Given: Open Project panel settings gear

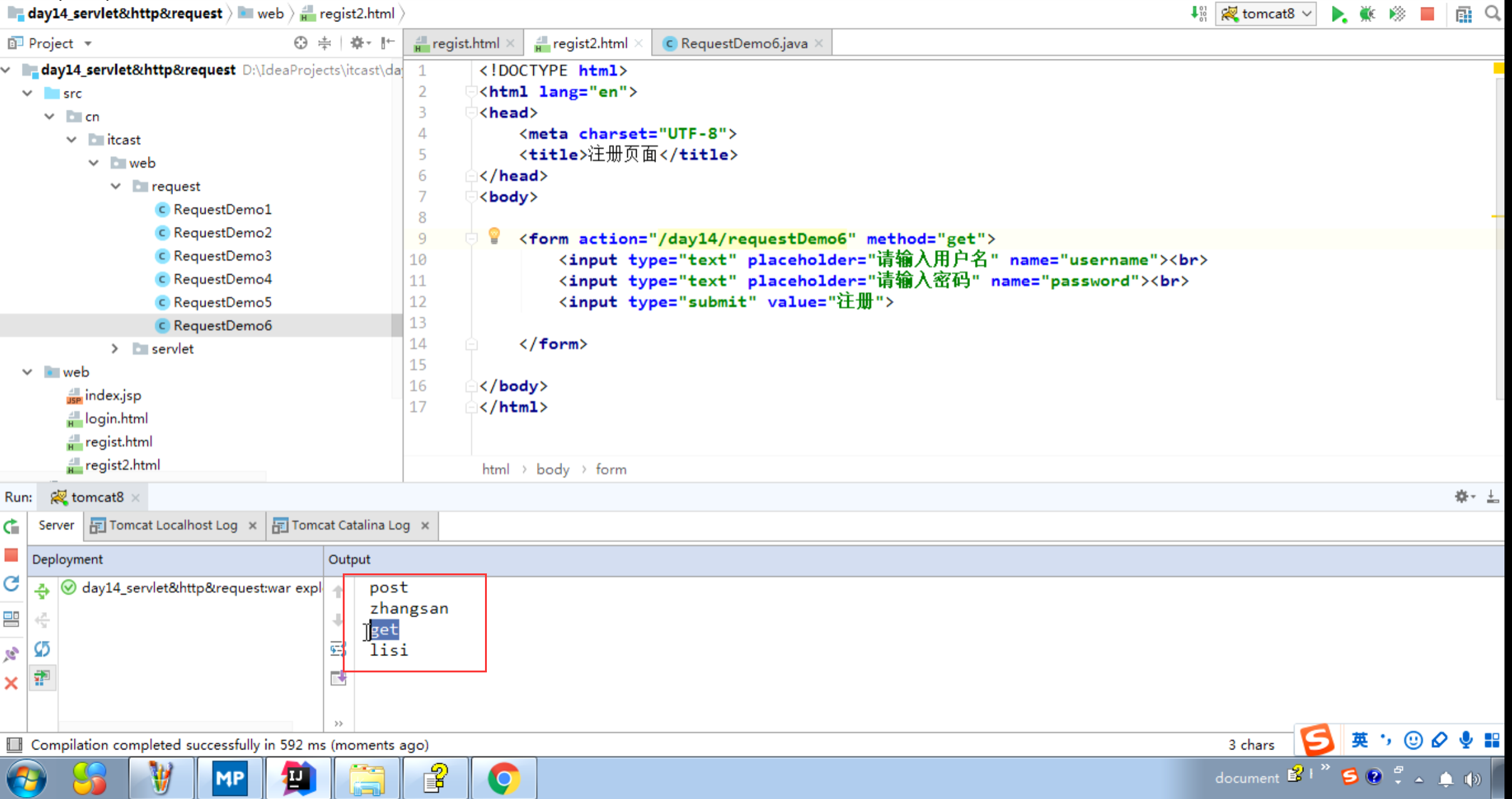Looking at the screenshot, I should tap(357, 43).
